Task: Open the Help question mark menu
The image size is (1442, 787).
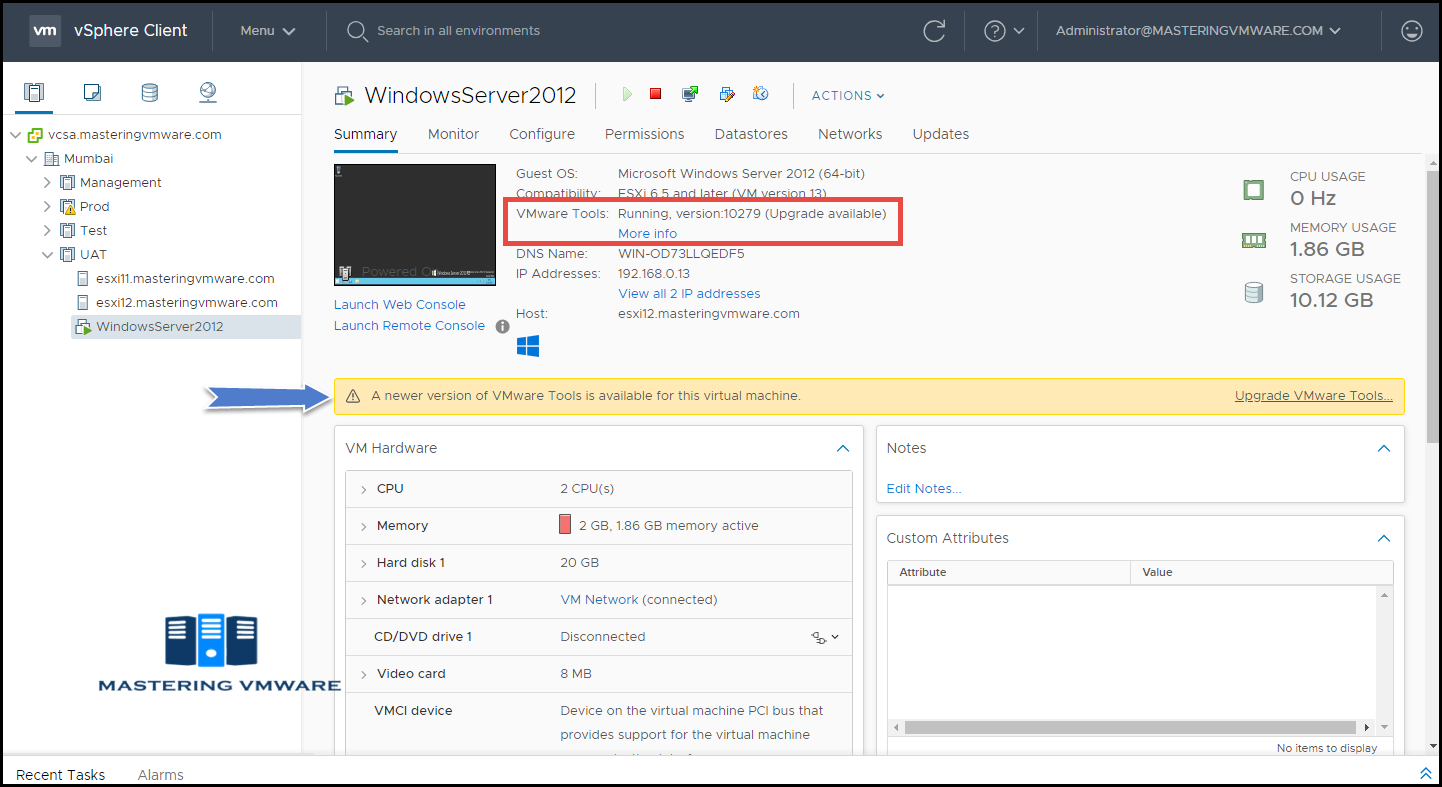Action: [1004, 31]
